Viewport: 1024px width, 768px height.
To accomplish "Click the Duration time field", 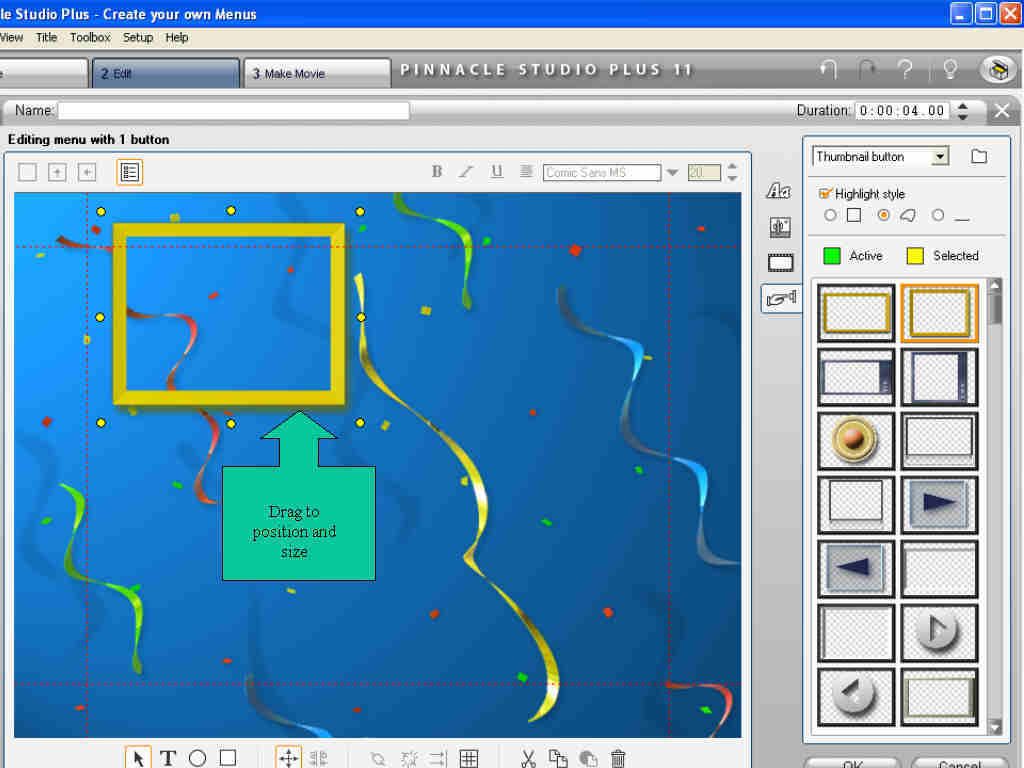I will [x=904, y=110].
